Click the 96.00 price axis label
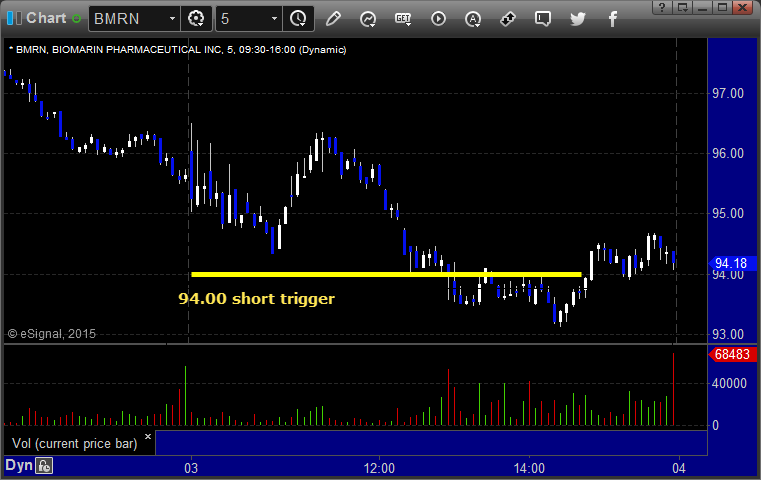 point(728,153)
